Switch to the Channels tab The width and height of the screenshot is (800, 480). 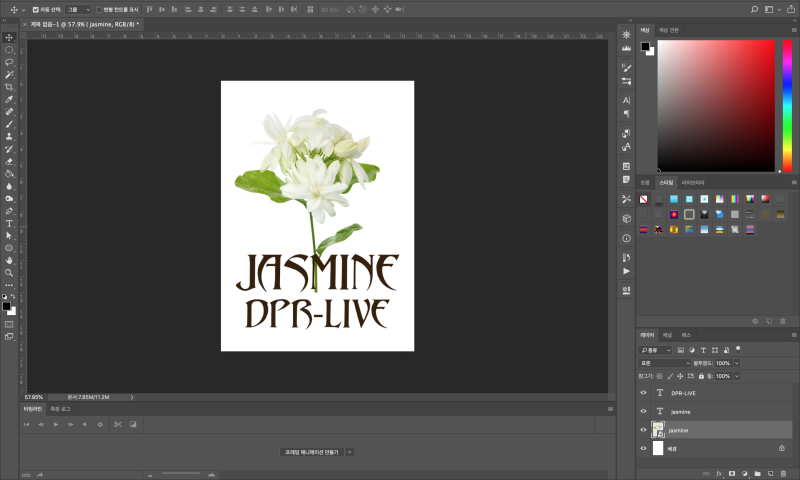[667, 335]
